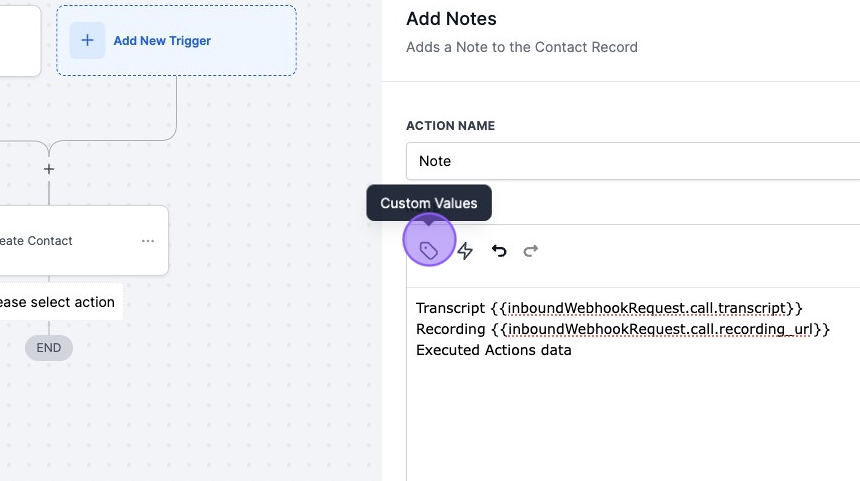860x481 pixels.
Task: Select the Create Contact action node
Action: tap(60, 241)
